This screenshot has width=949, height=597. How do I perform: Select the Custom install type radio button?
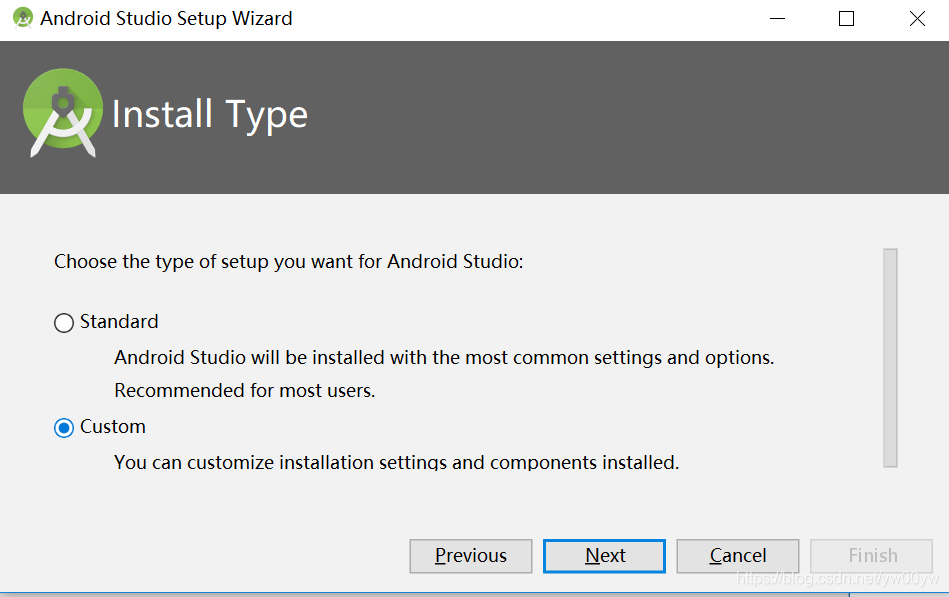click(64, 427)
